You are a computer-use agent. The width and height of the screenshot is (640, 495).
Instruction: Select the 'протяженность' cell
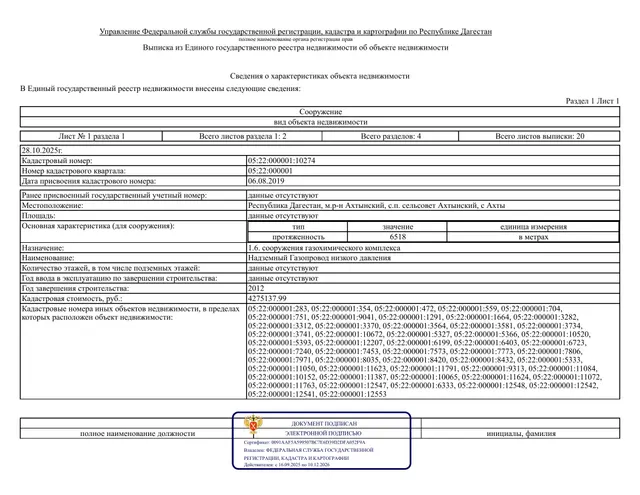298,237
